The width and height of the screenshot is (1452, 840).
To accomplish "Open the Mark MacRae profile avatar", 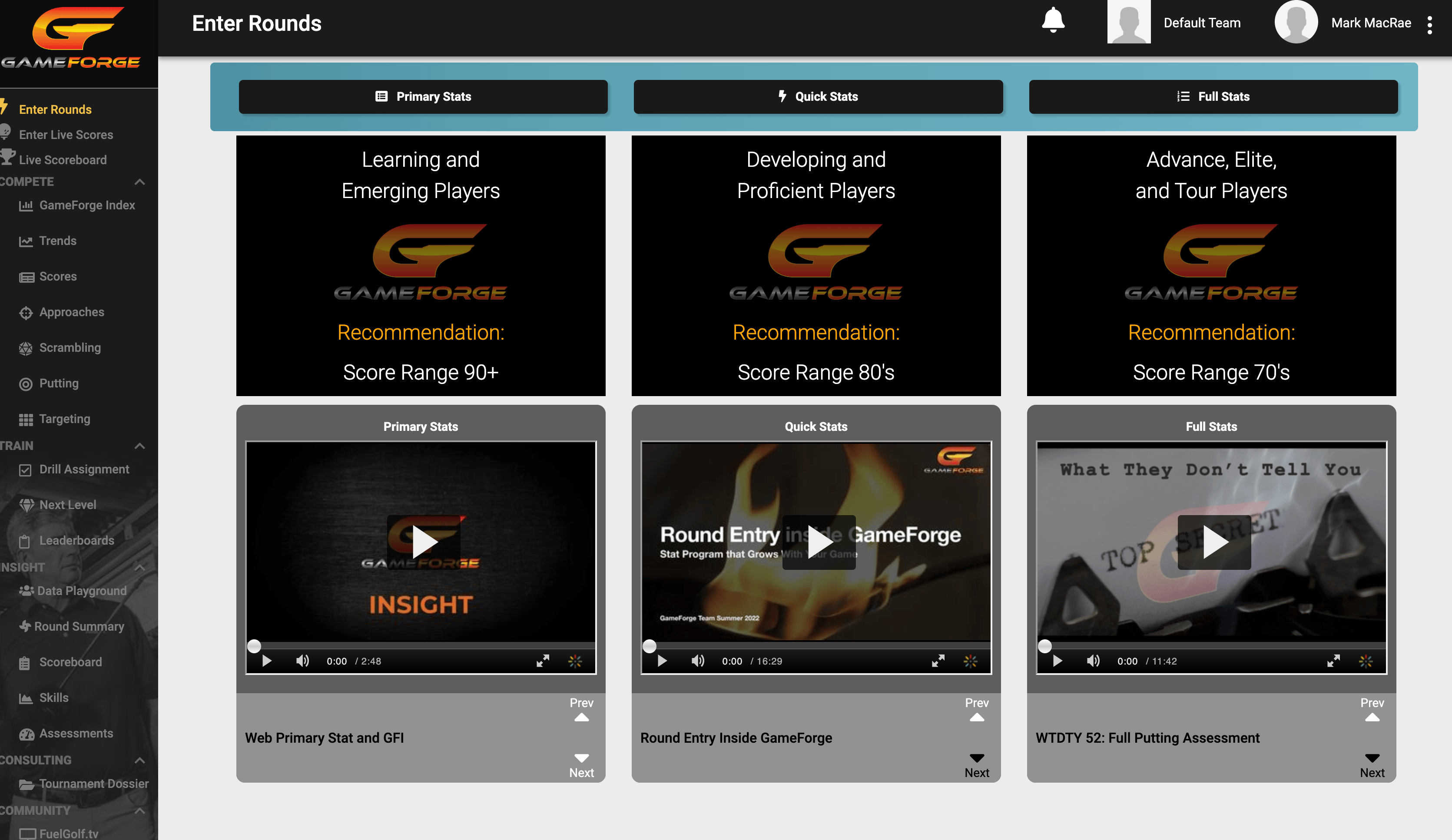I will tap(1296, 22).
